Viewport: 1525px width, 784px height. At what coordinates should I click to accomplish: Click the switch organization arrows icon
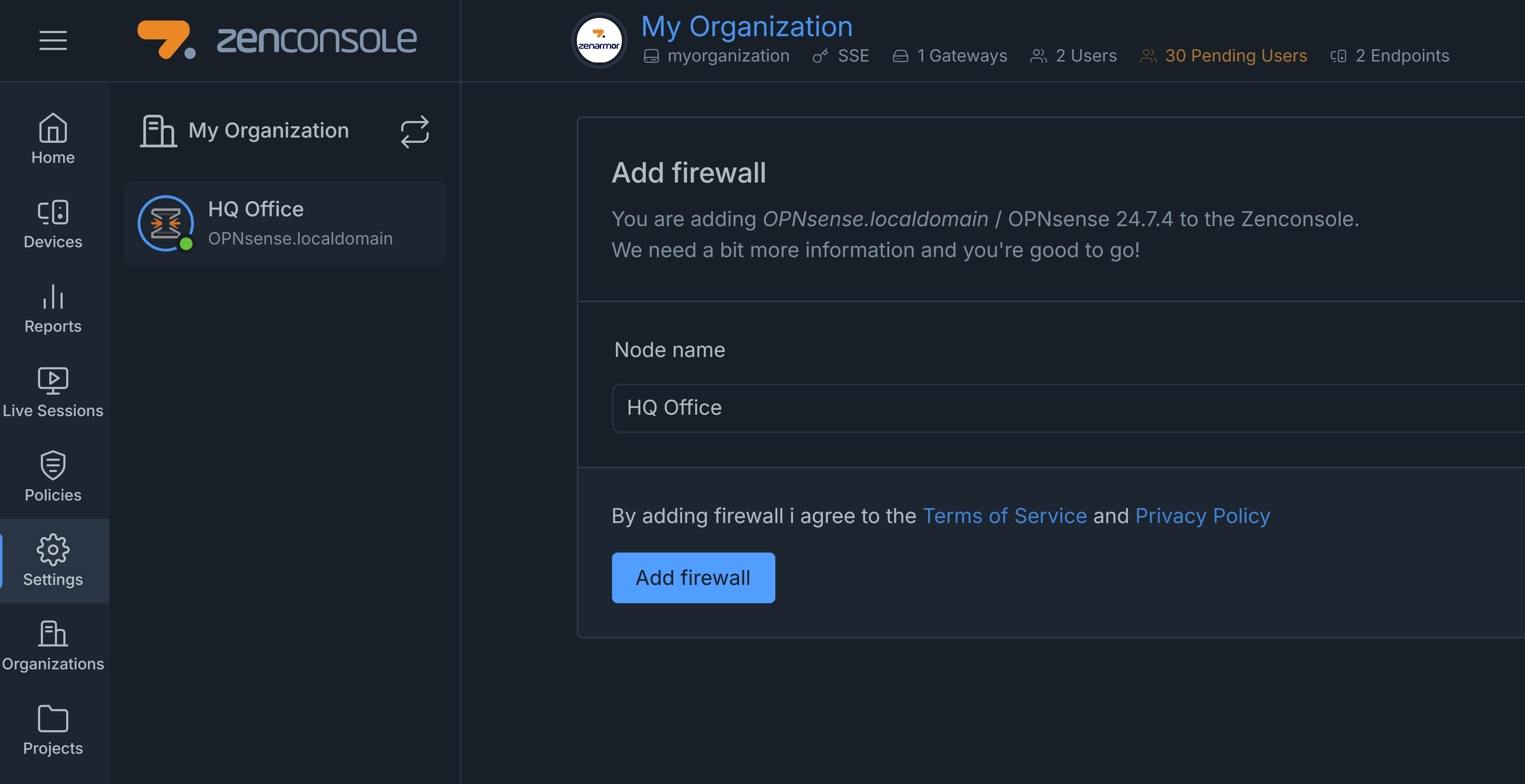tap(414, 131)
